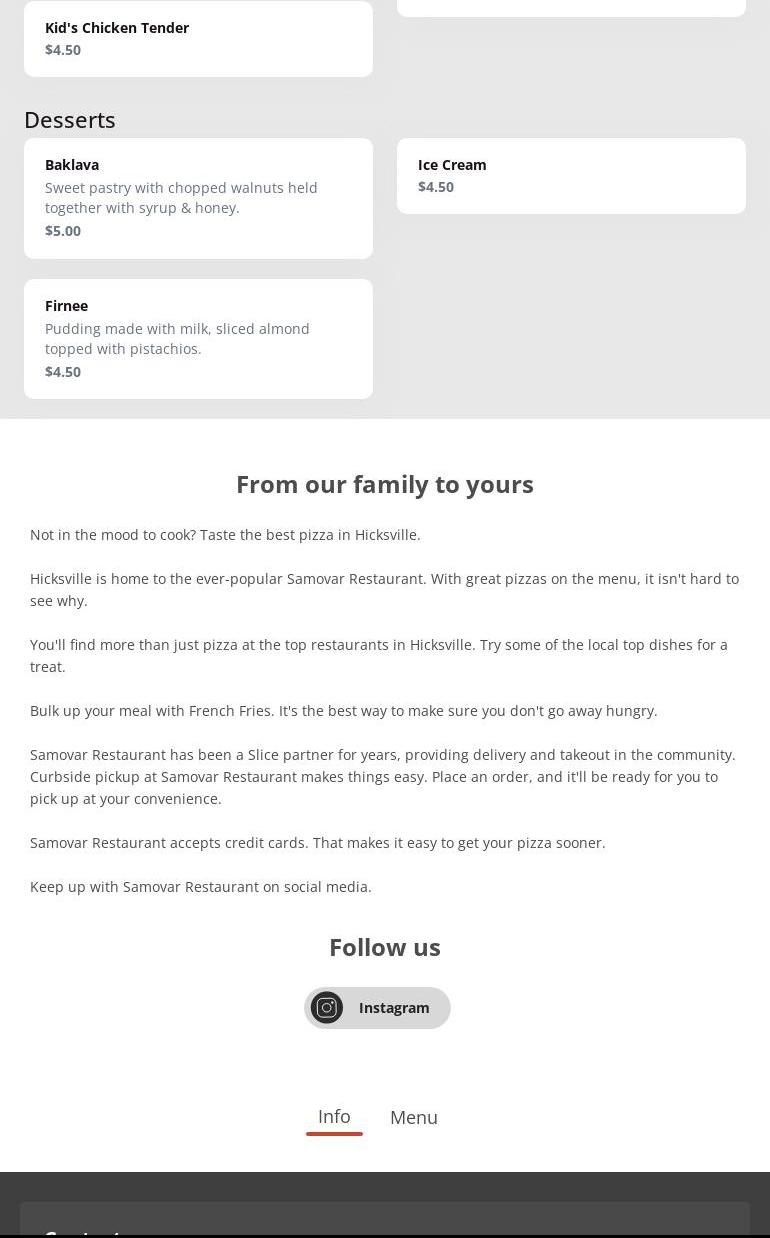The height and width of the screenshot is (1238, 770).
Task: Click the Ice Cream $4.50 price
Action: 436,187
